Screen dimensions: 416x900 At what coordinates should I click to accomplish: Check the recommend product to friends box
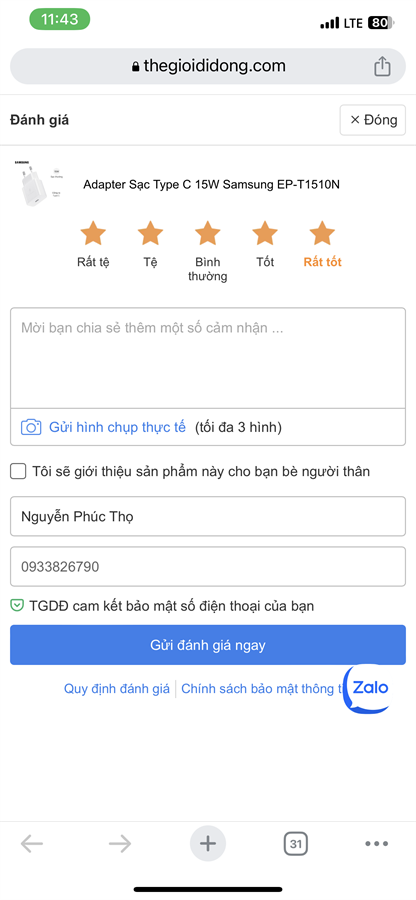tap(18, 472)
